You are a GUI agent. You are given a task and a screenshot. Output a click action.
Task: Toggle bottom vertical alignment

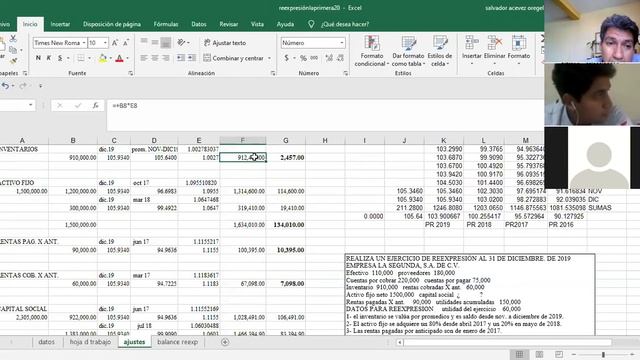click(x=166, y=42)
